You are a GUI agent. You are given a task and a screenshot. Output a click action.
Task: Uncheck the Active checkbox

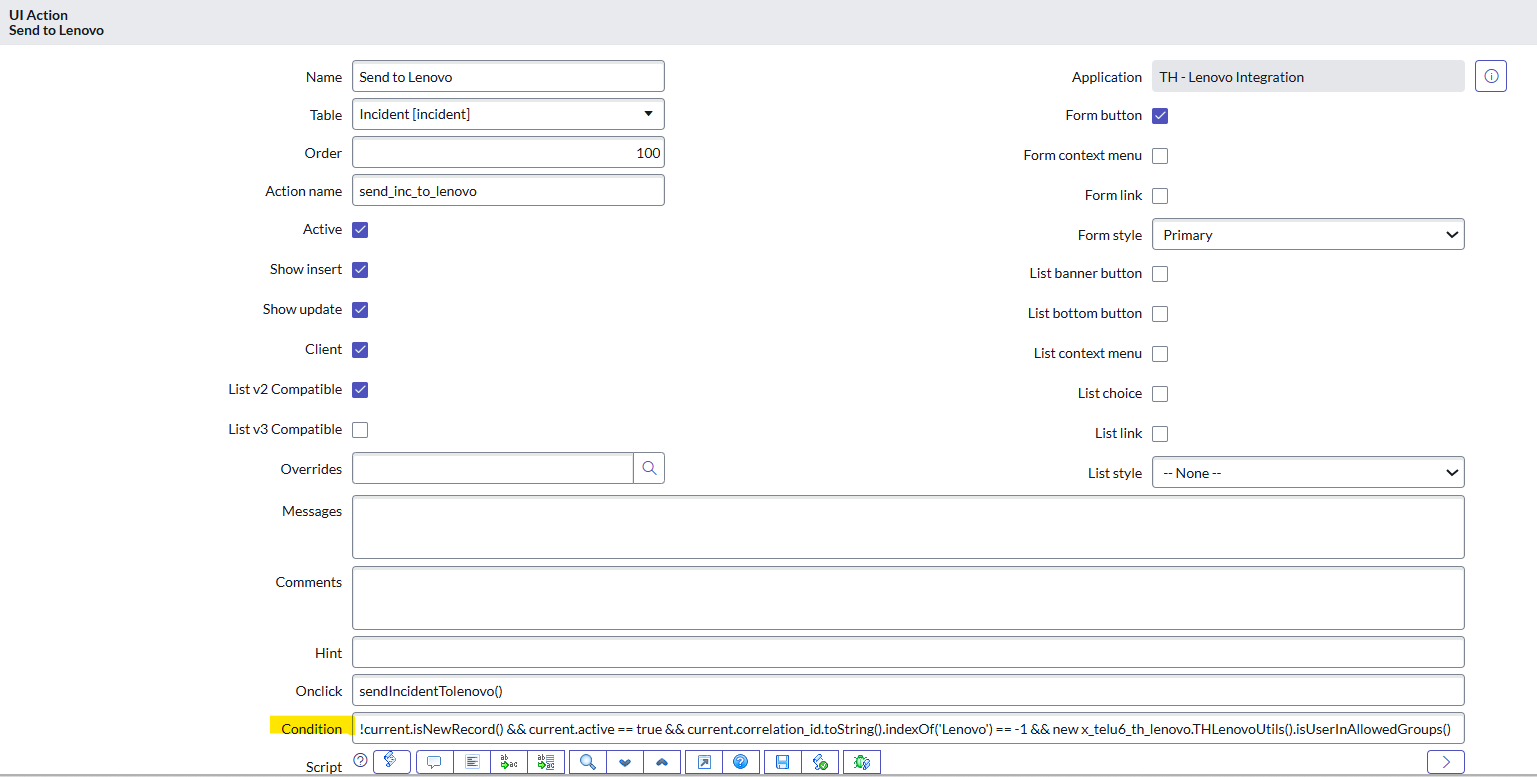pyautogui.click(x=360, y=230)
